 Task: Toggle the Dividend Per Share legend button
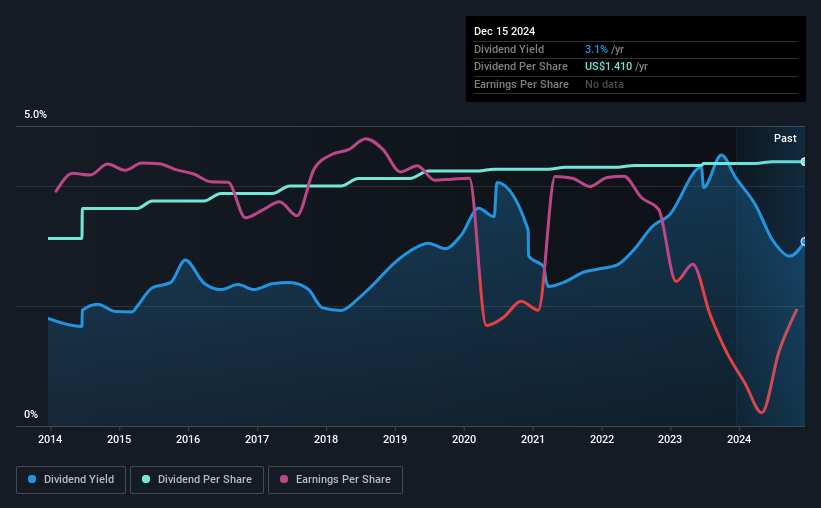197,480
